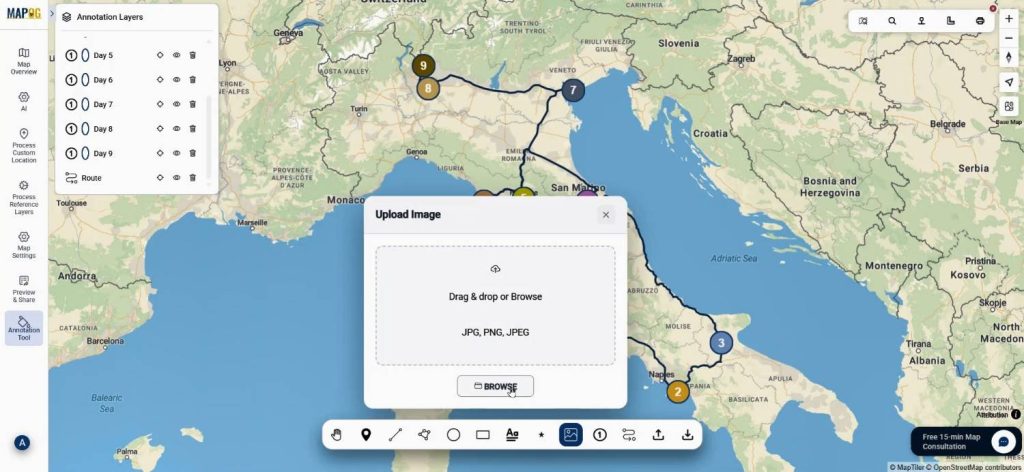
Task: Open the AI sidebar item
Action: (24, 101)
